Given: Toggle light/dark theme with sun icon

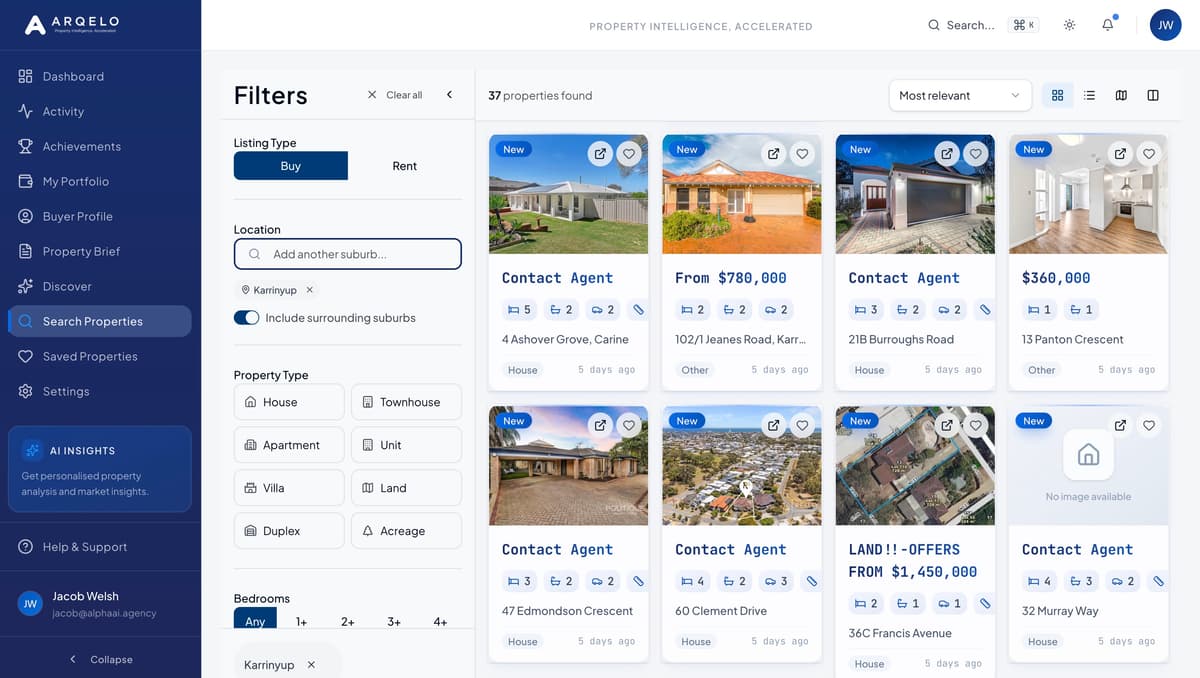Looking at the screenshot, I should [1068, 24].
